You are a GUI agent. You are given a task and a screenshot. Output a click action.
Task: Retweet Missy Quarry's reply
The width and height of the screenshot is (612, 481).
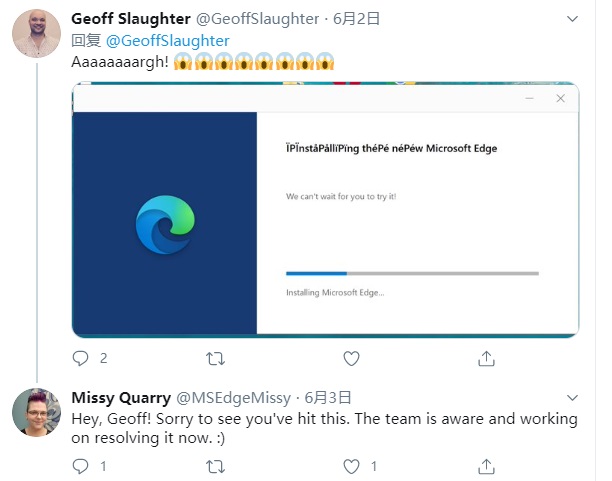point(215,466)
